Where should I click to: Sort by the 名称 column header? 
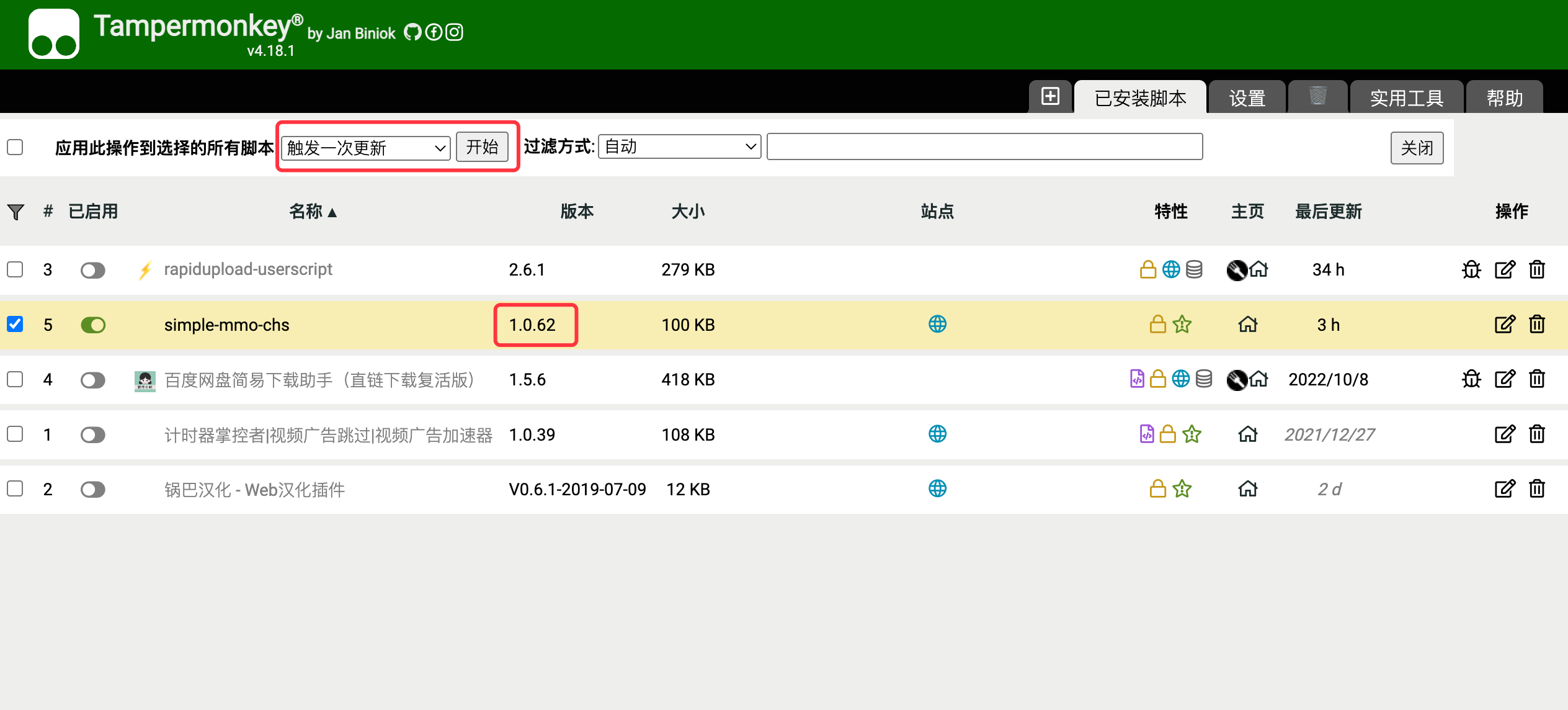313,212
